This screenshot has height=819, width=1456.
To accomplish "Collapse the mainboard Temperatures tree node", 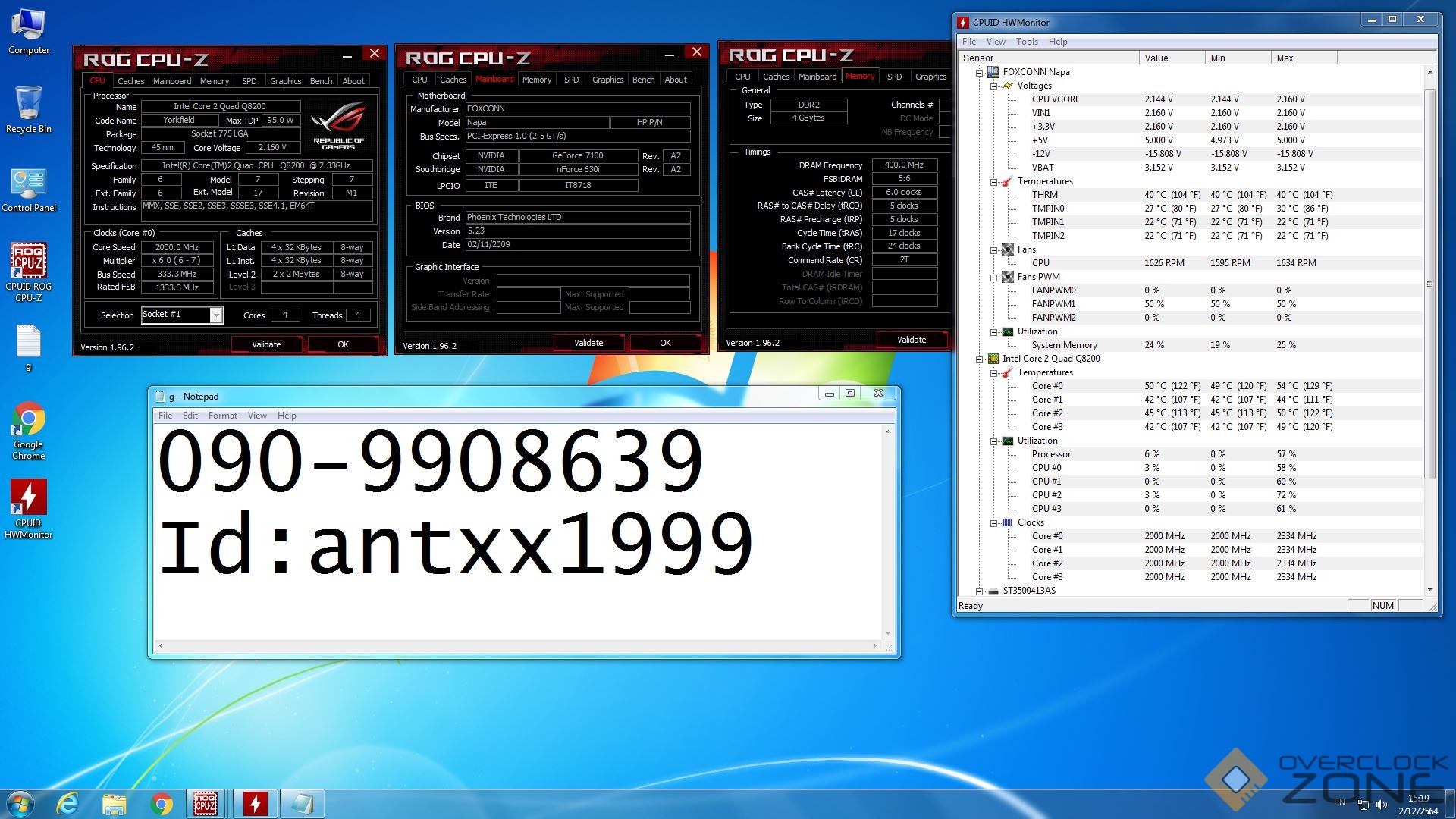I will pos(993,182).
